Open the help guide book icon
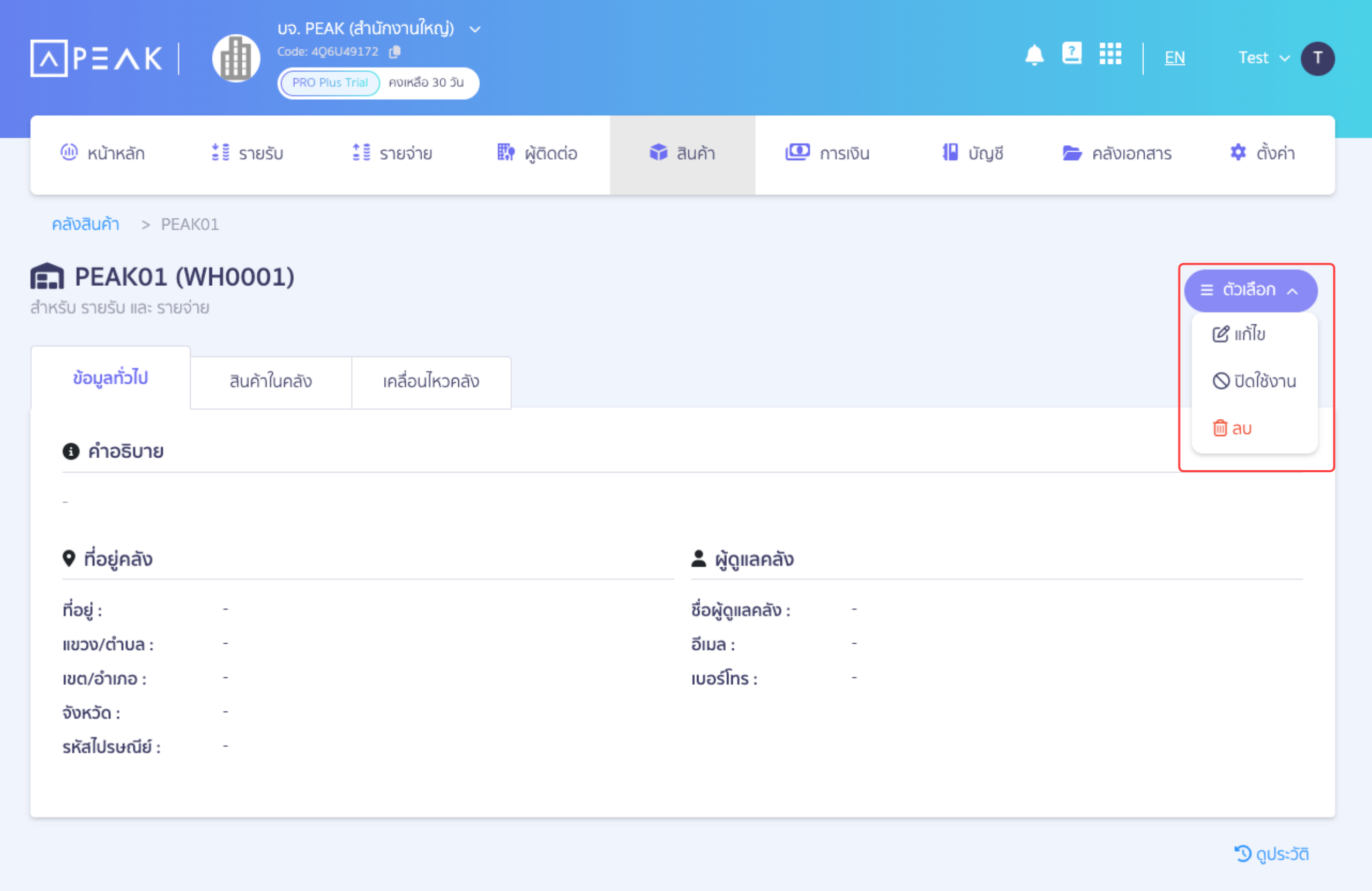 [1072, 54]
